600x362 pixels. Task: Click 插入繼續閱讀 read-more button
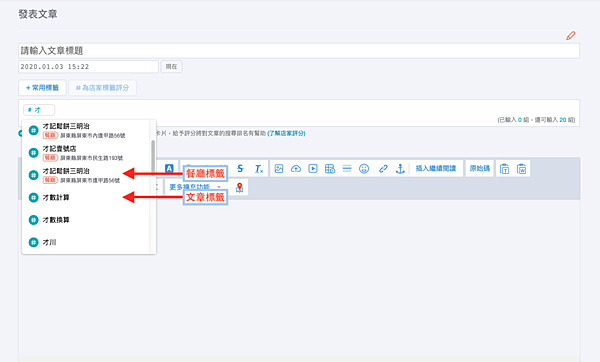pyautogui.click(x=436, y=168)
